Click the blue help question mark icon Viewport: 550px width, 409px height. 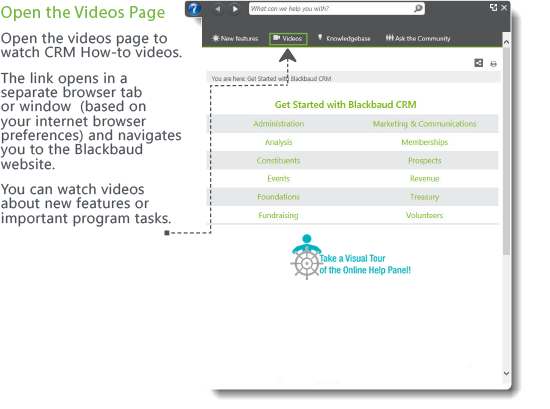[194, 8]
